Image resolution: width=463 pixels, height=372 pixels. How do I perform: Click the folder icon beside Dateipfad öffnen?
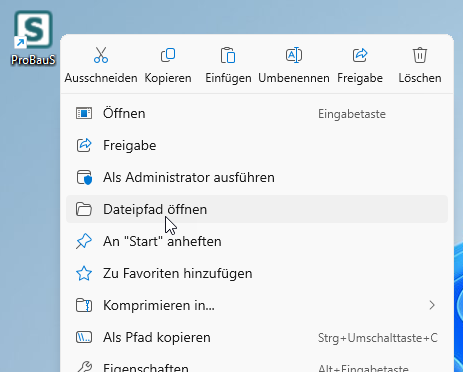84,209
